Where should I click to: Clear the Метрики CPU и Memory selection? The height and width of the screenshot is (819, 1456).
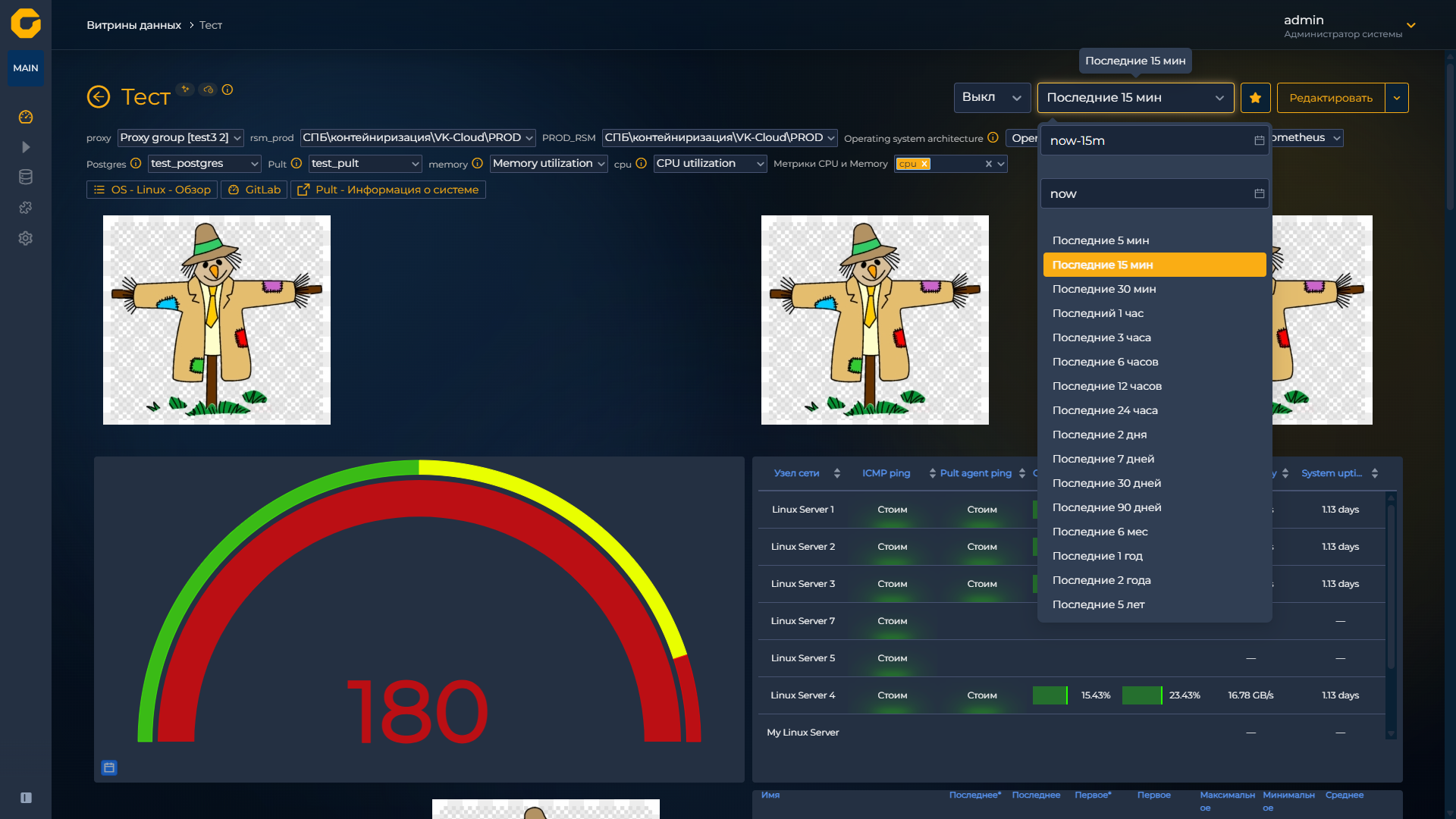click(989, 164)
